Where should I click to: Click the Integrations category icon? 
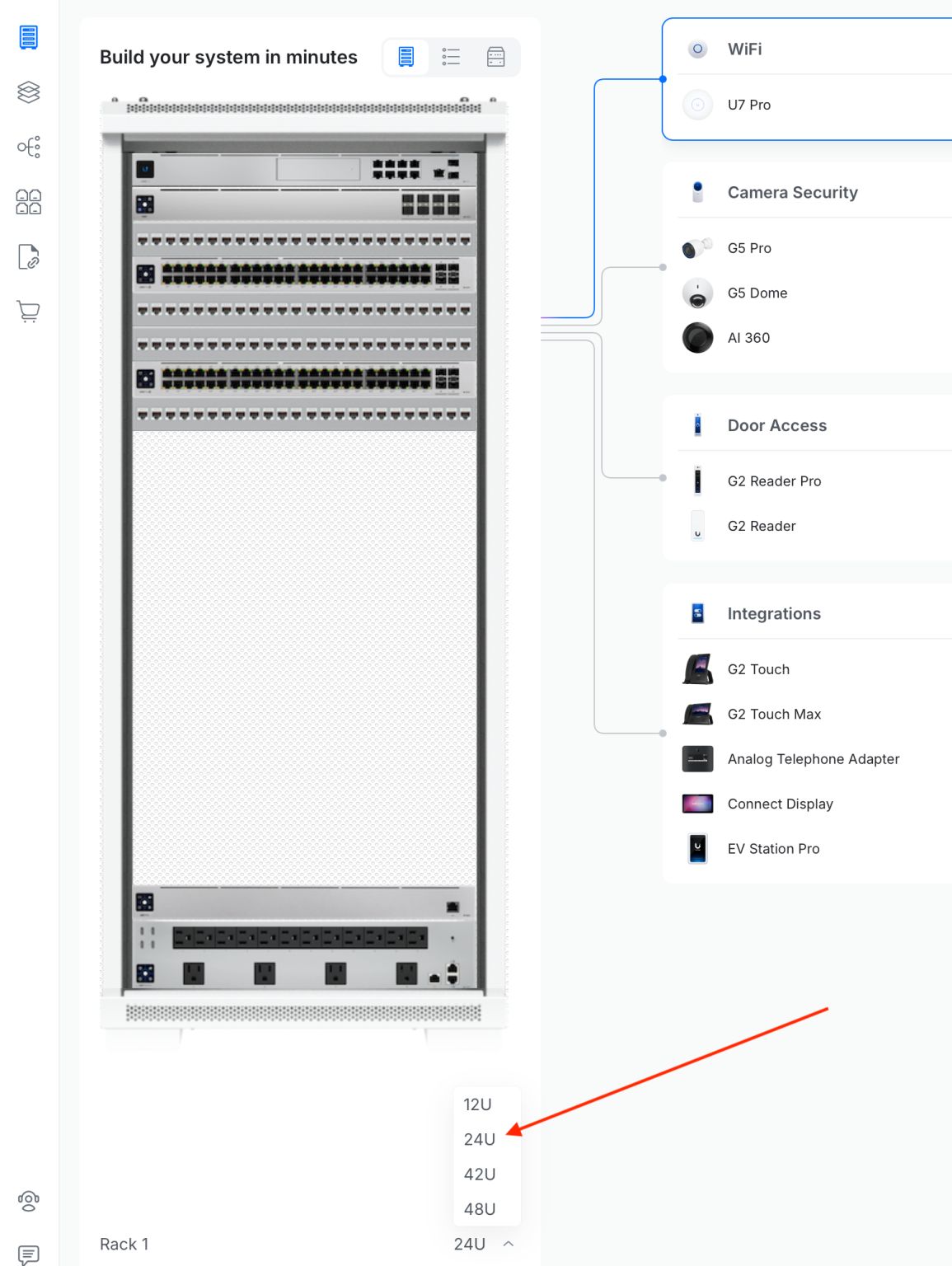pos(697,613)
